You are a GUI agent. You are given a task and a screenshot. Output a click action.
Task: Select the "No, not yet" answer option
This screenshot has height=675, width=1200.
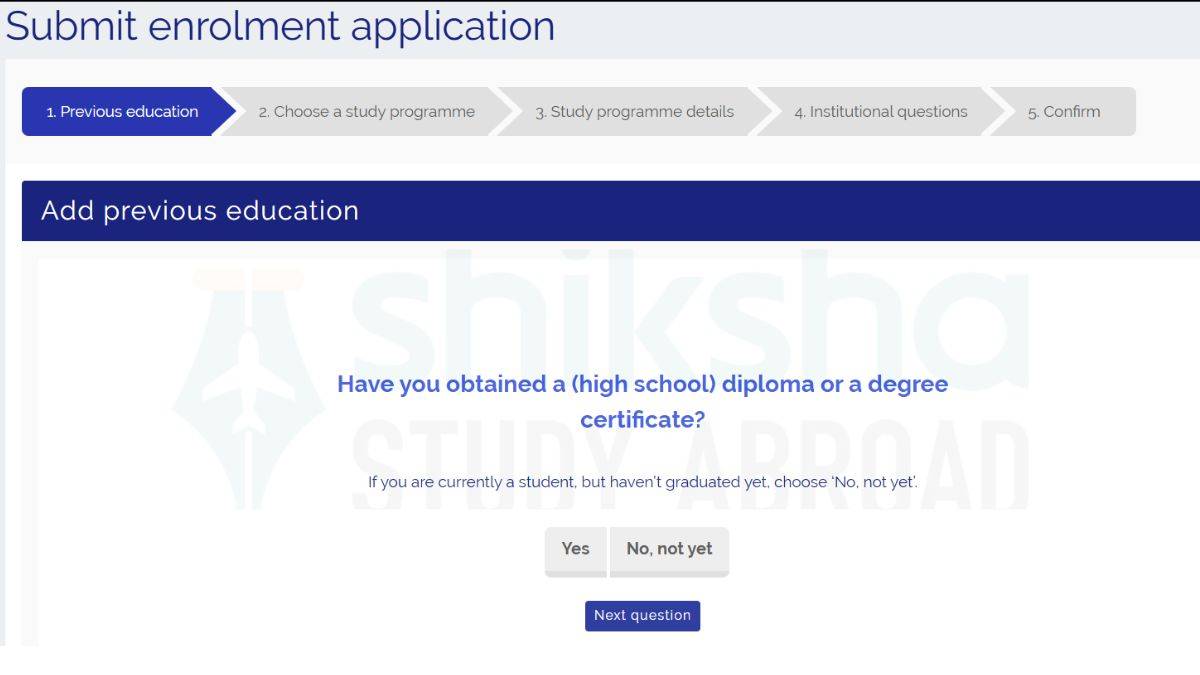tap(668, 549)
